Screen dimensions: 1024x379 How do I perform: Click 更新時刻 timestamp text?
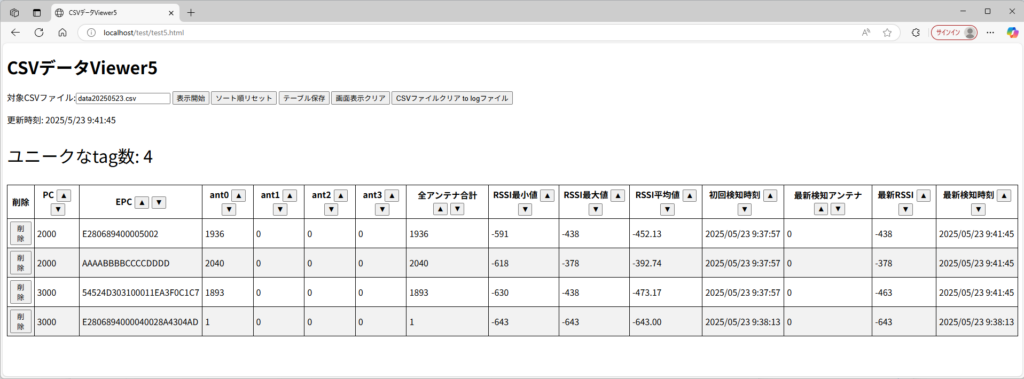[61, 120]
